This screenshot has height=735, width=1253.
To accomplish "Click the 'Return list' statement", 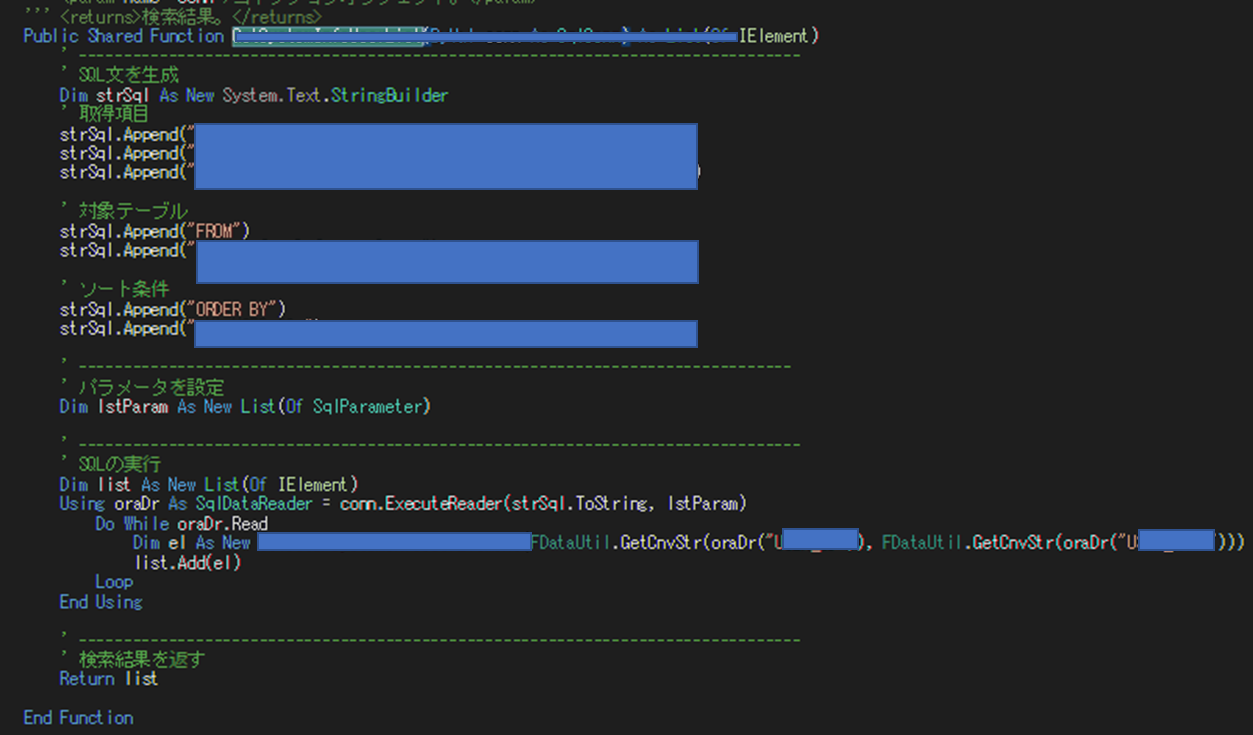I will tap(109, 679).
